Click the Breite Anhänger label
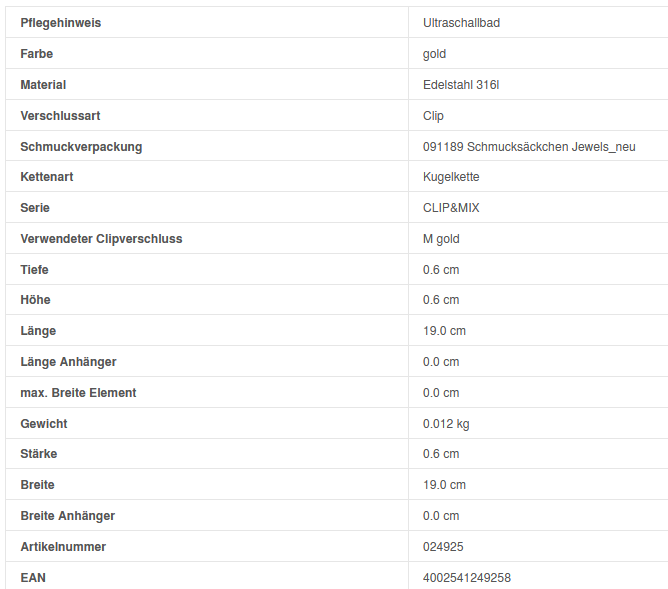This screenshot has width=668, height=589. point(67,516)
